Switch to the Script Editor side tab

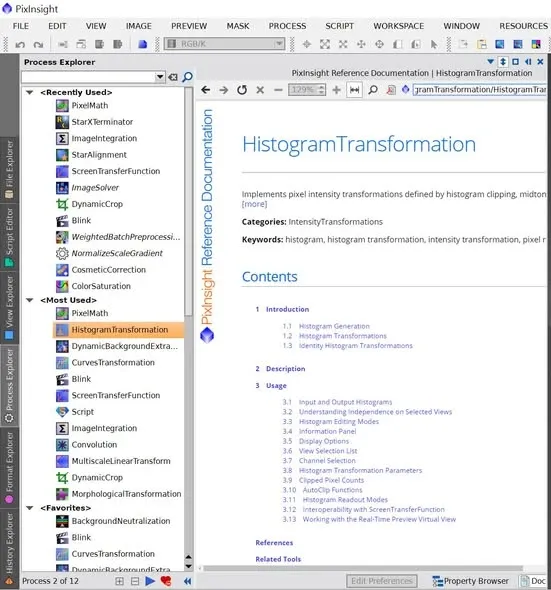tap(9, 238)
